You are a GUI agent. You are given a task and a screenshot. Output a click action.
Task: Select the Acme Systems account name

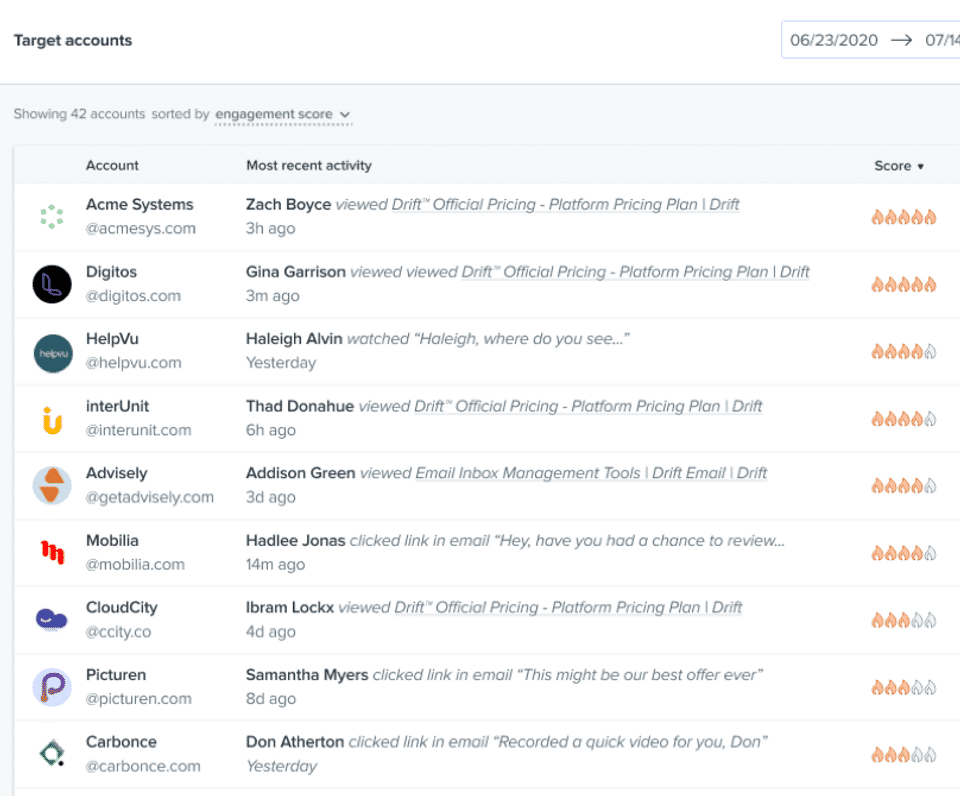pyautogui.click(x=140, y=205)
